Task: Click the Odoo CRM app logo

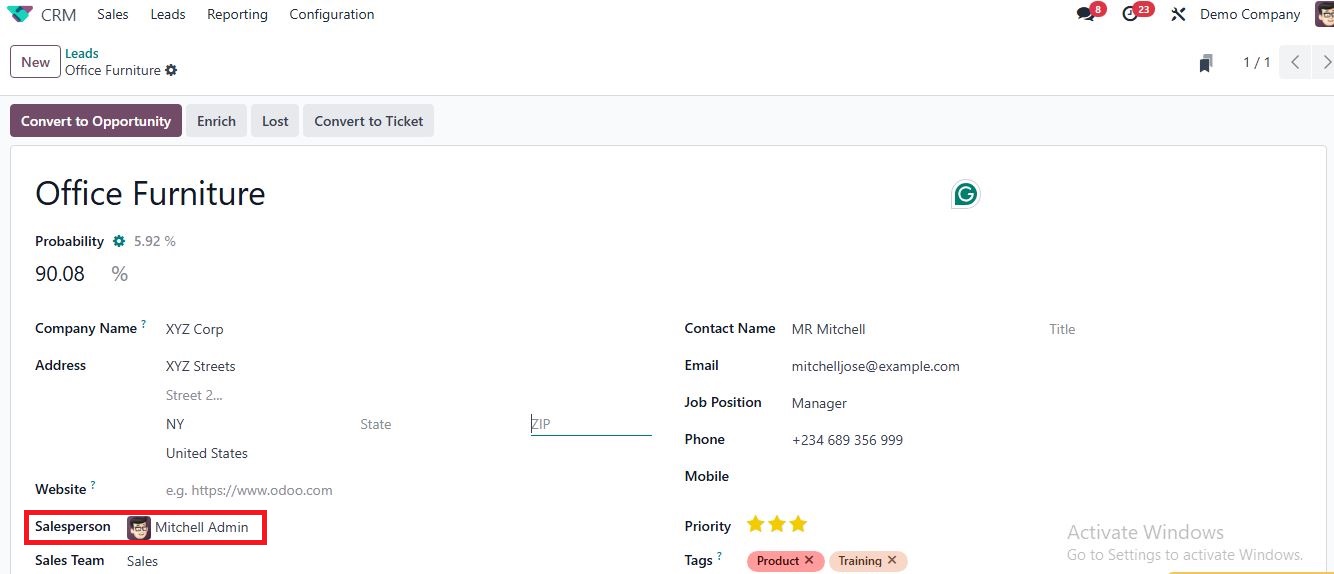Action: (x=20, y=14)
